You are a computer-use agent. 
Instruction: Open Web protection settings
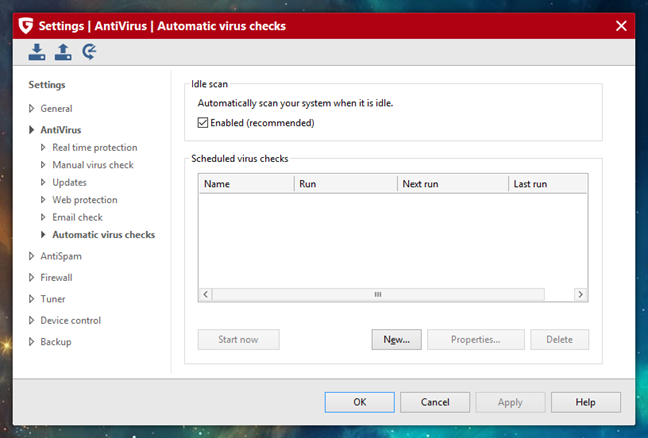click(85, 200)
